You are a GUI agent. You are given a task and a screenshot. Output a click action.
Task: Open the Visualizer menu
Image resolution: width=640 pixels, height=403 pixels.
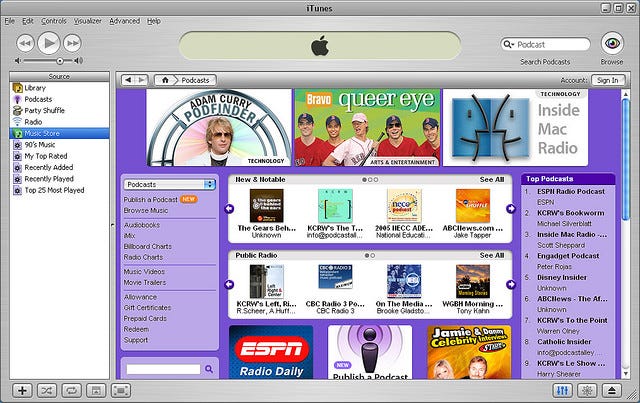88,21
